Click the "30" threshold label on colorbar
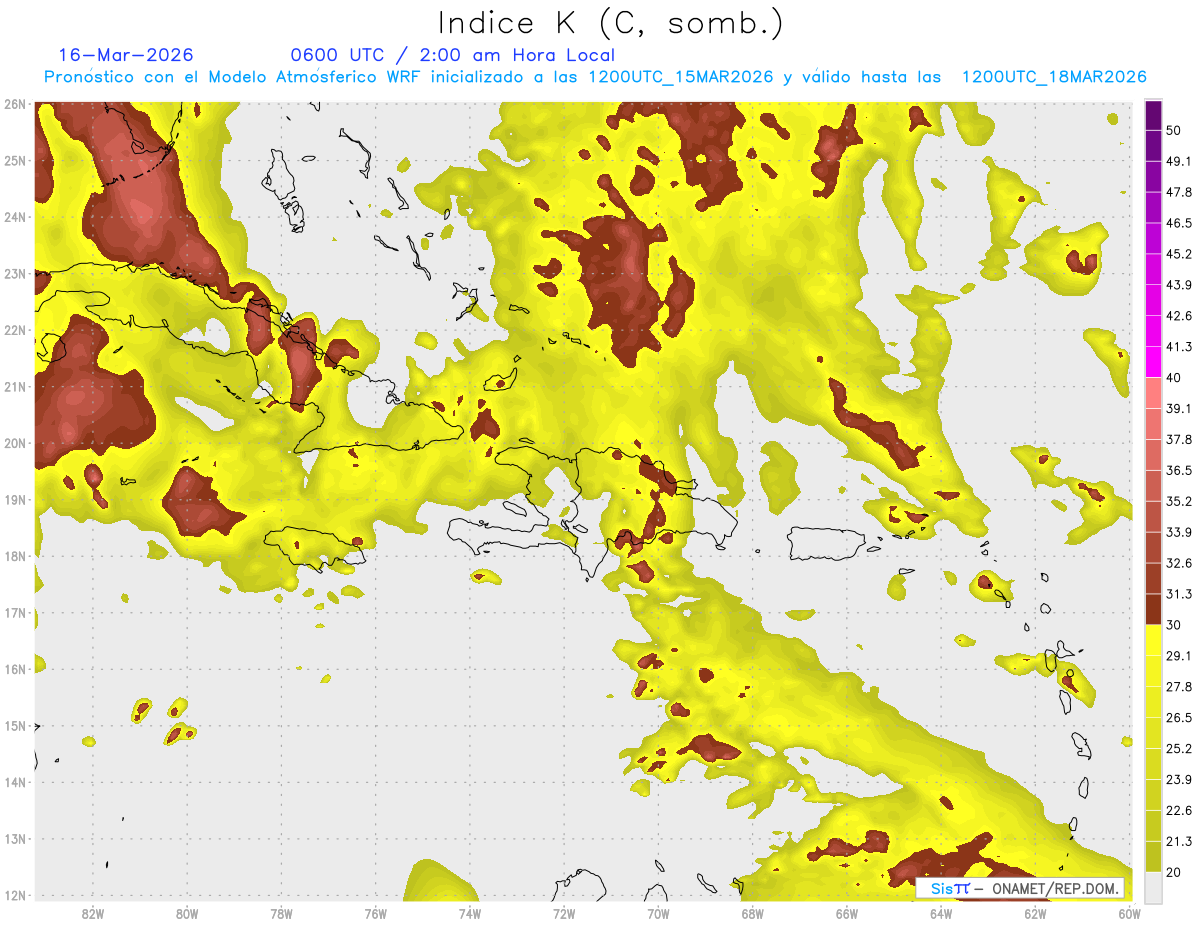The height and width of the screenshot is (927, 1200). click(x=1174, y=625)
